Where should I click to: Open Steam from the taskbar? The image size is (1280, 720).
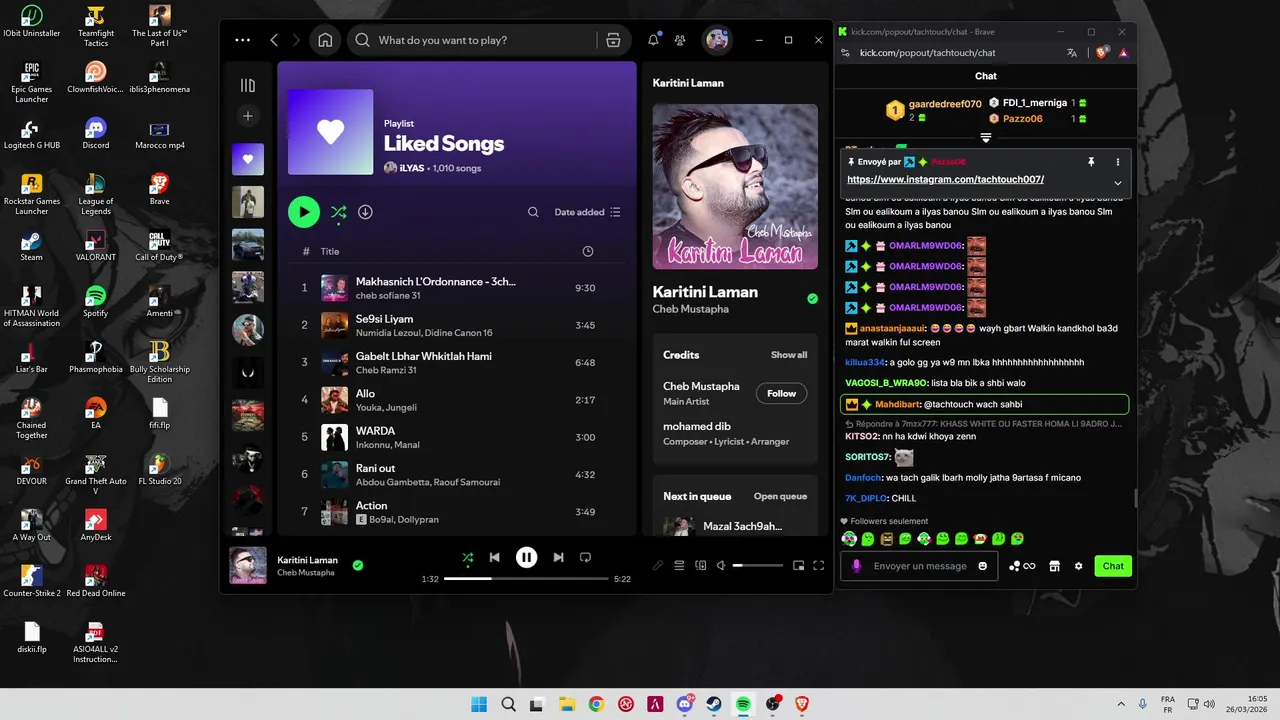click(714, 704)
